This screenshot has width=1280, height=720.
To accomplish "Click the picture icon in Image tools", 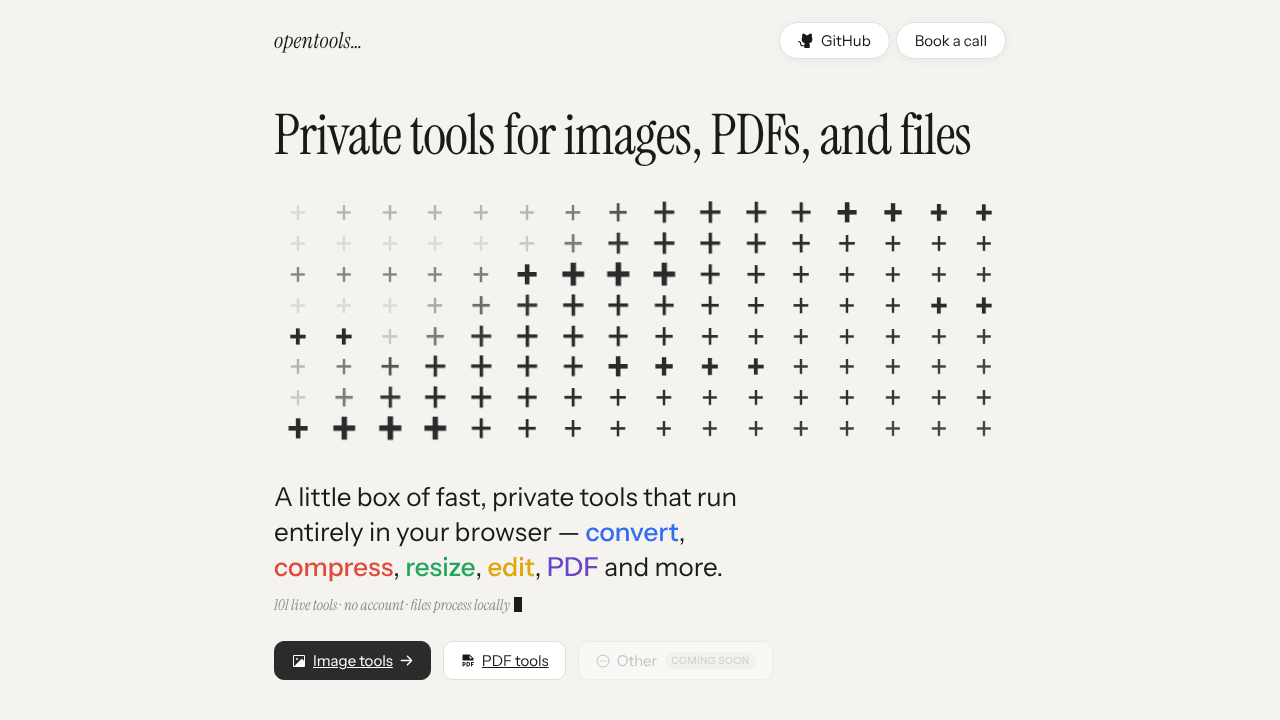I will (x=299, y=661).
